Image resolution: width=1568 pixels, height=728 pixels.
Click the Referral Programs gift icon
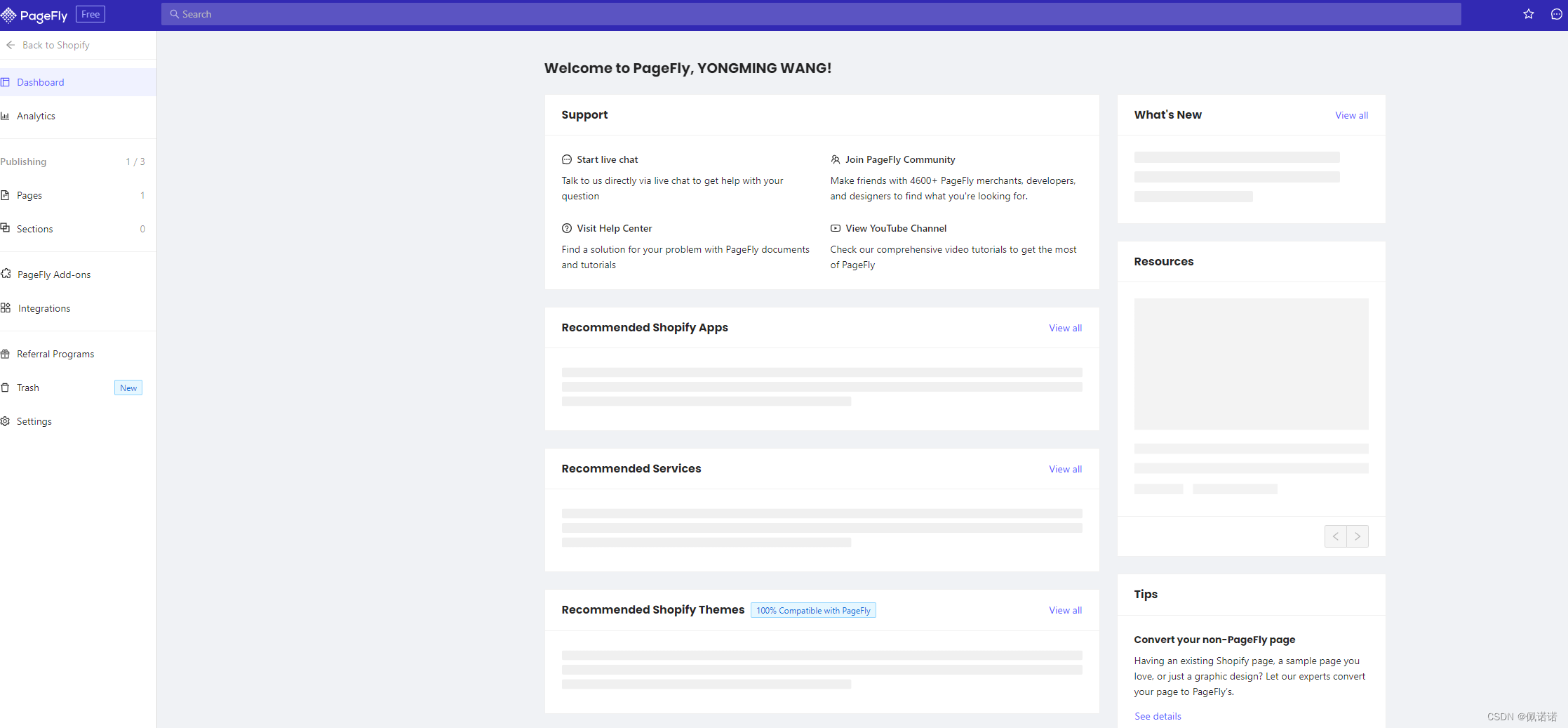pyautogui.click(x=5, y=354)
